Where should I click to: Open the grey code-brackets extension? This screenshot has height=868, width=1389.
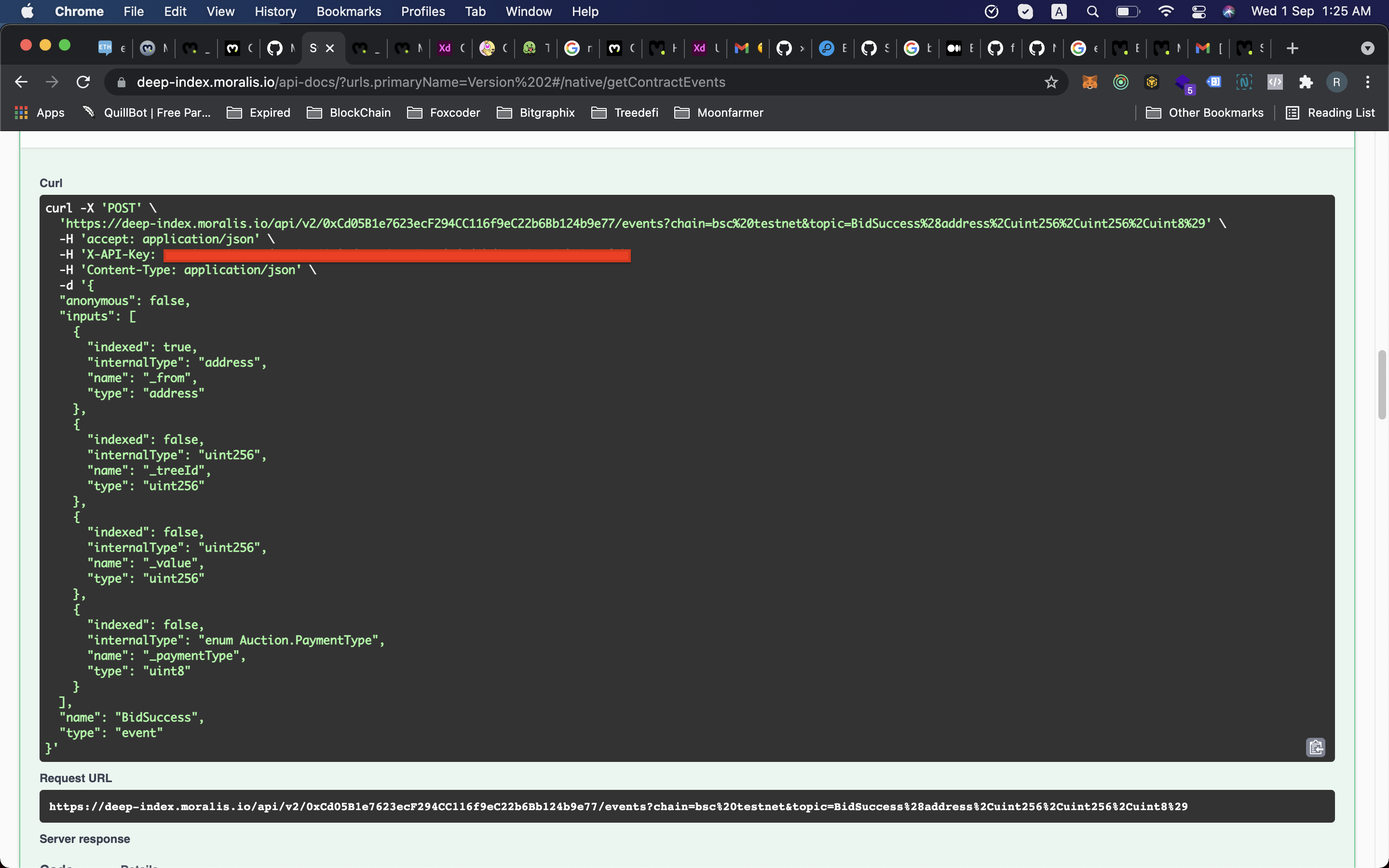coord(1275,82)
